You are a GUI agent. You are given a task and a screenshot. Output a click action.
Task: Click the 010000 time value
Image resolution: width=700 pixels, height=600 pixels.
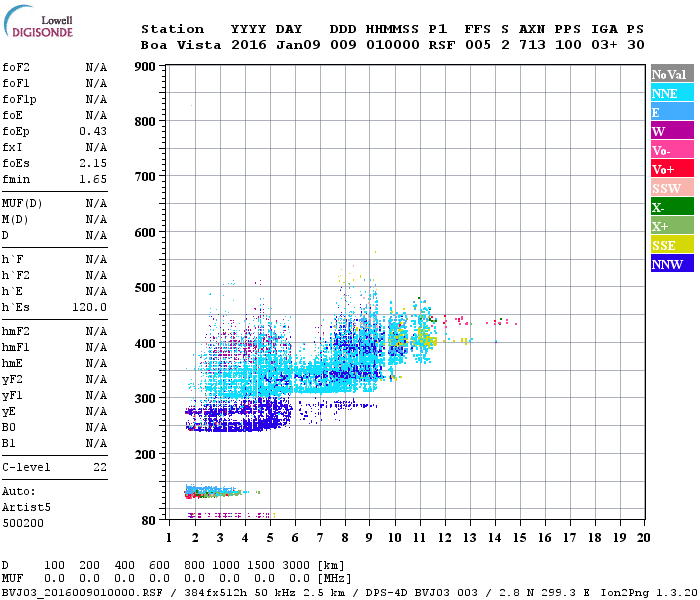(x=393, y=45)
